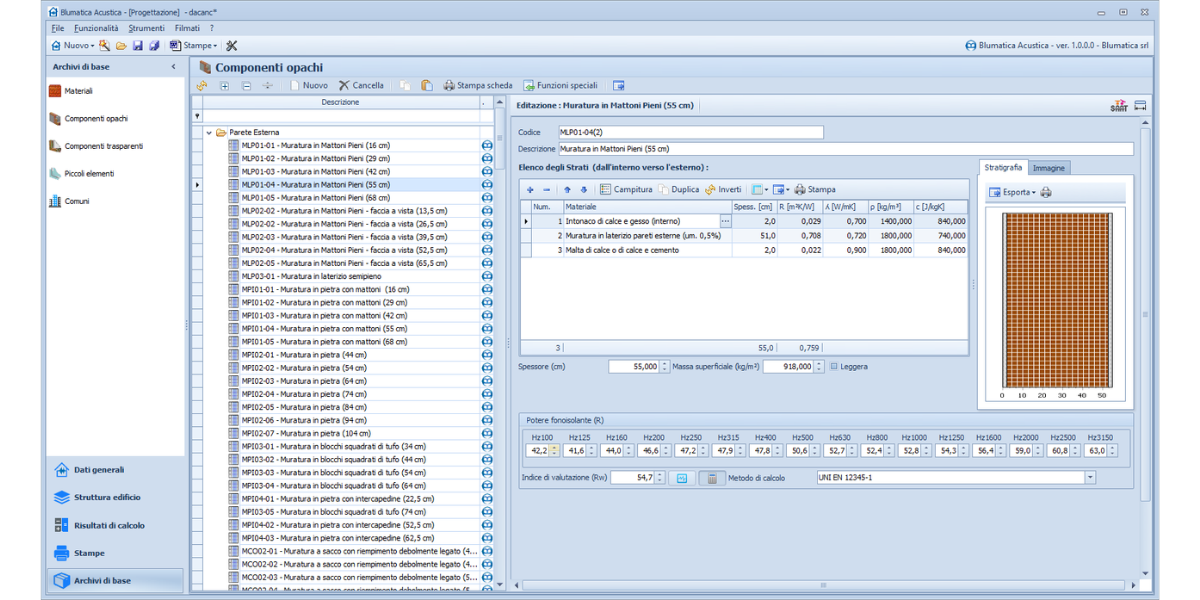This screenshot has width=1200, height=600.
Task: Open the Funzionalità menu
Action: (x=96, y=28)
